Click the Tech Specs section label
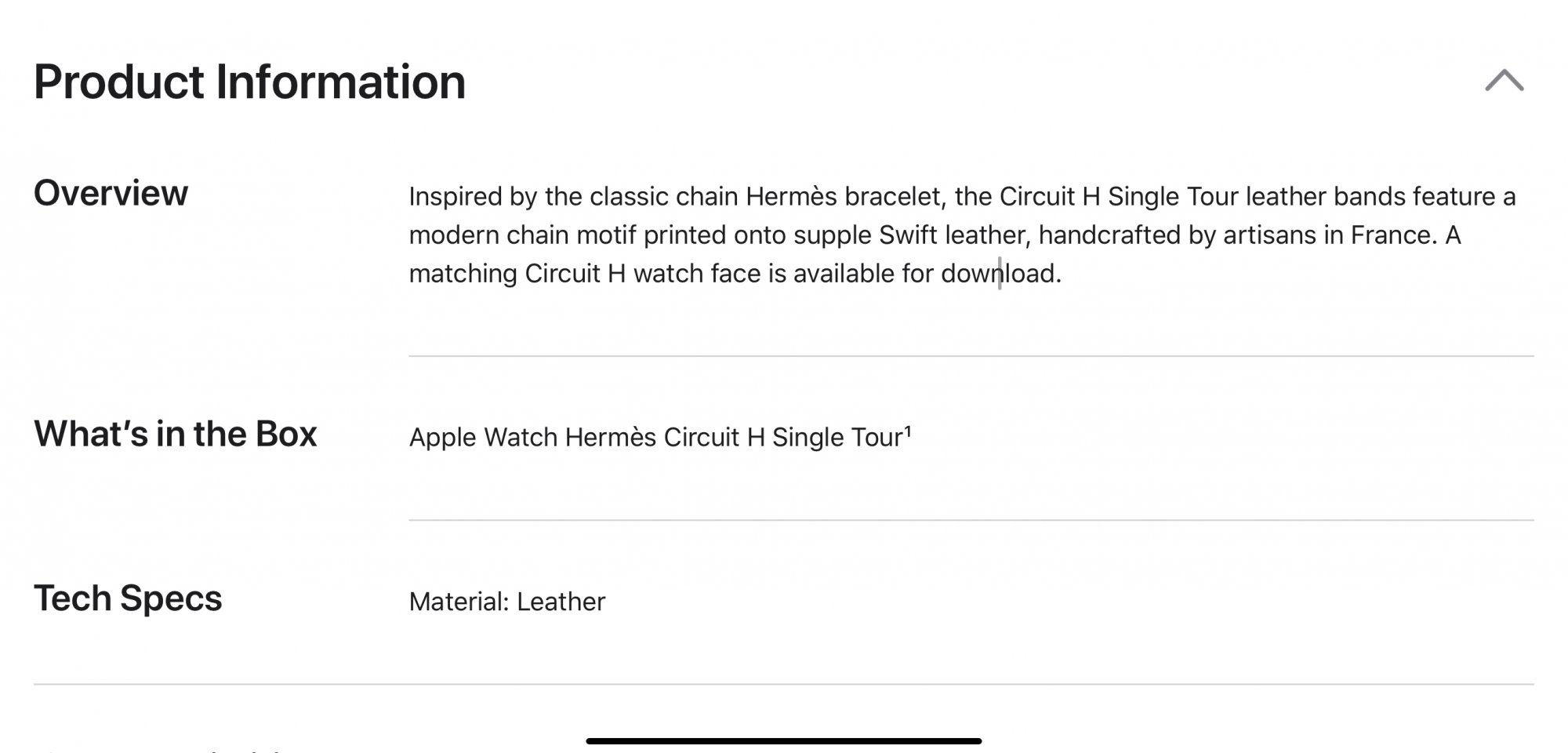Screen dimensions: 1568x753 (128, 598)
